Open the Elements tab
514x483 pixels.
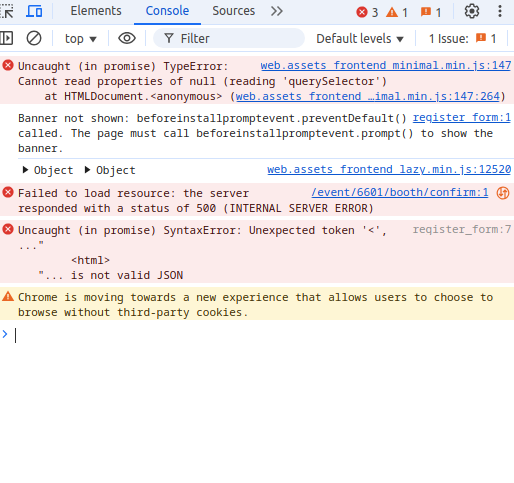(96, 11)
